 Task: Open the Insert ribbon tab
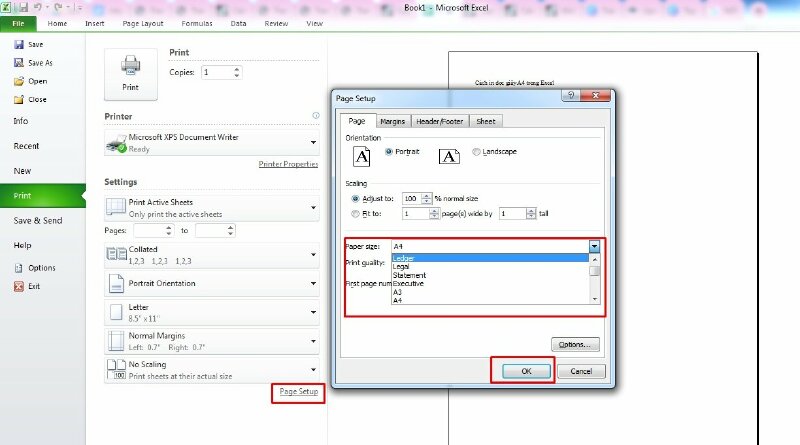pos(94,23)
